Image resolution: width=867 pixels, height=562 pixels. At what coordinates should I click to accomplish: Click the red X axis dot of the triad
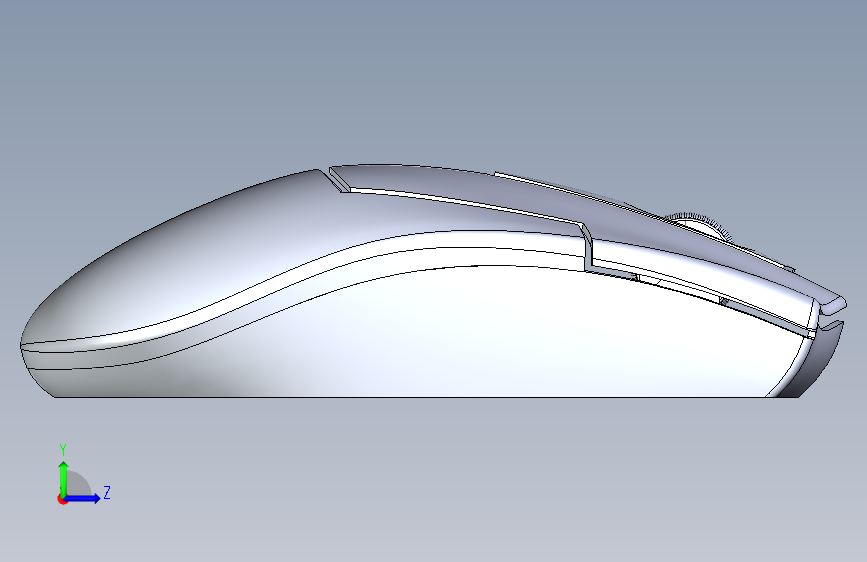click(x=62, y=499)
